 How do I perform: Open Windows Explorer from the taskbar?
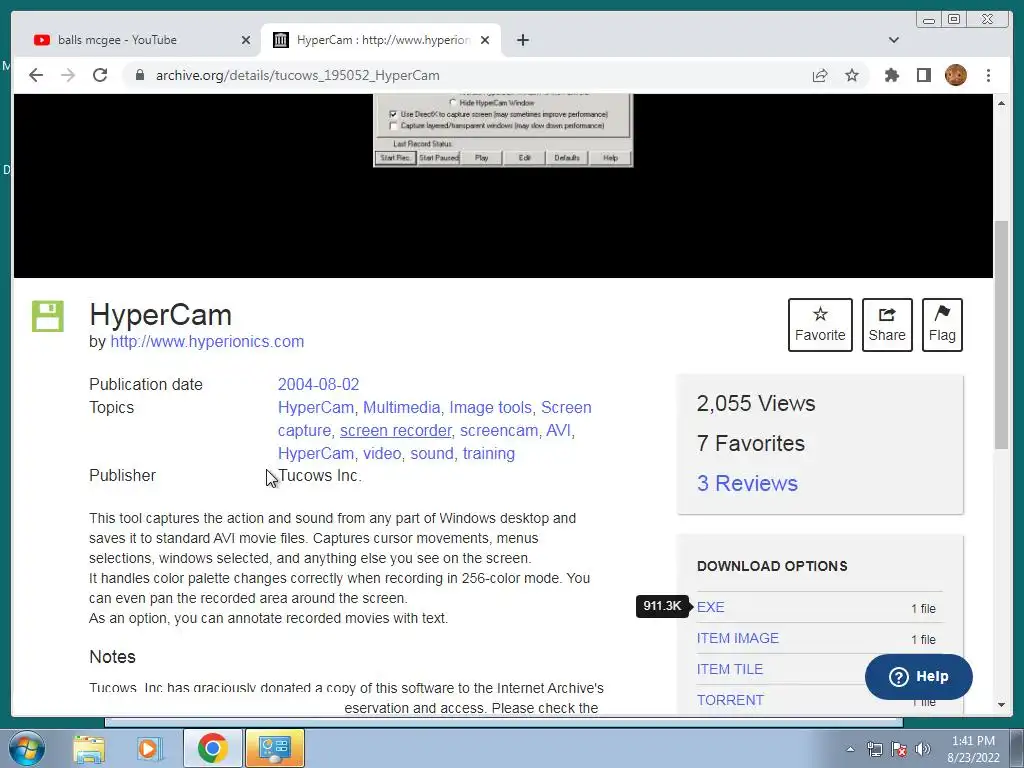89,748
